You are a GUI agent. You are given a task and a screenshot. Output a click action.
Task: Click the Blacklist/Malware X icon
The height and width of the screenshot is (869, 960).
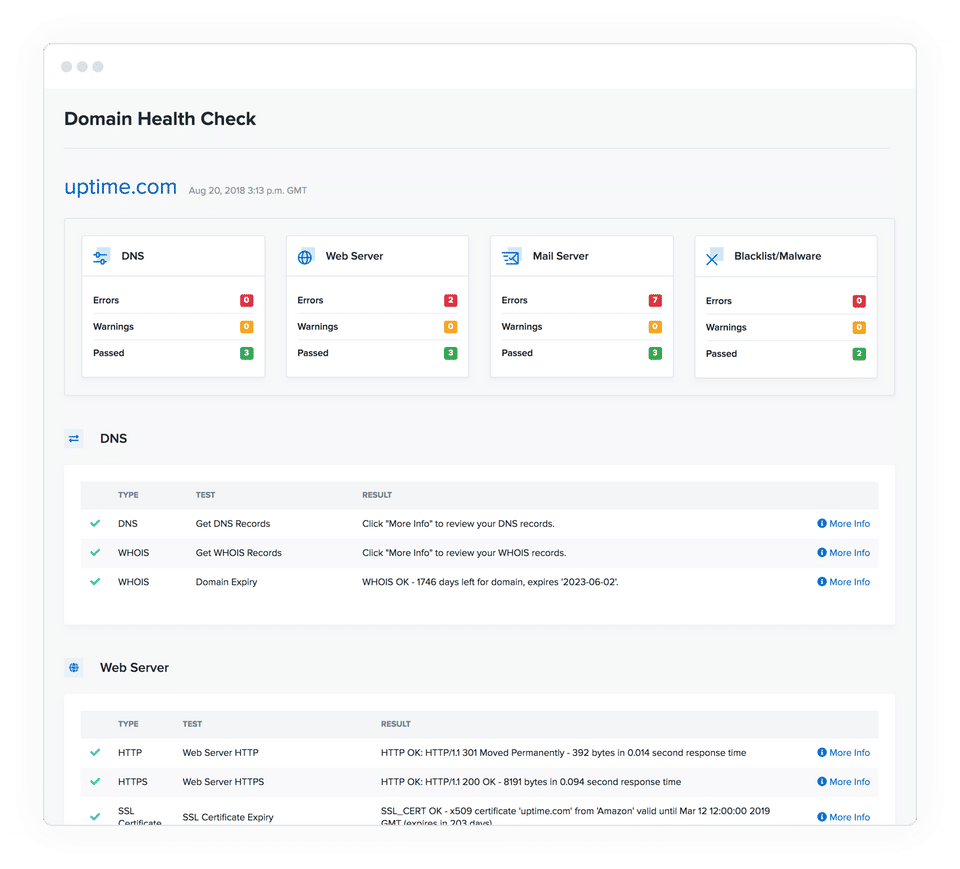(x=714, y=257)
